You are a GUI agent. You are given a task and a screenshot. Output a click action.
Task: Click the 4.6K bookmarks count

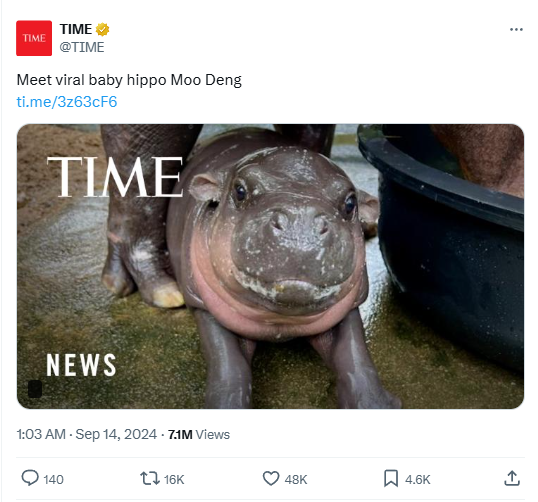[418, 479]
